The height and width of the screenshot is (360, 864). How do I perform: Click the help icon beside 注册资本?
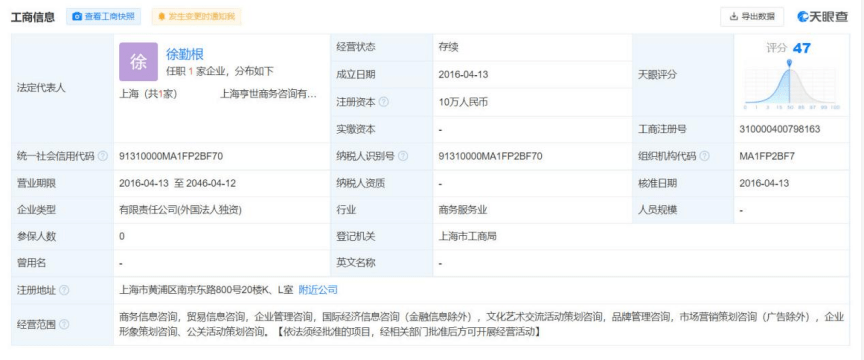(x=384, y=102)
